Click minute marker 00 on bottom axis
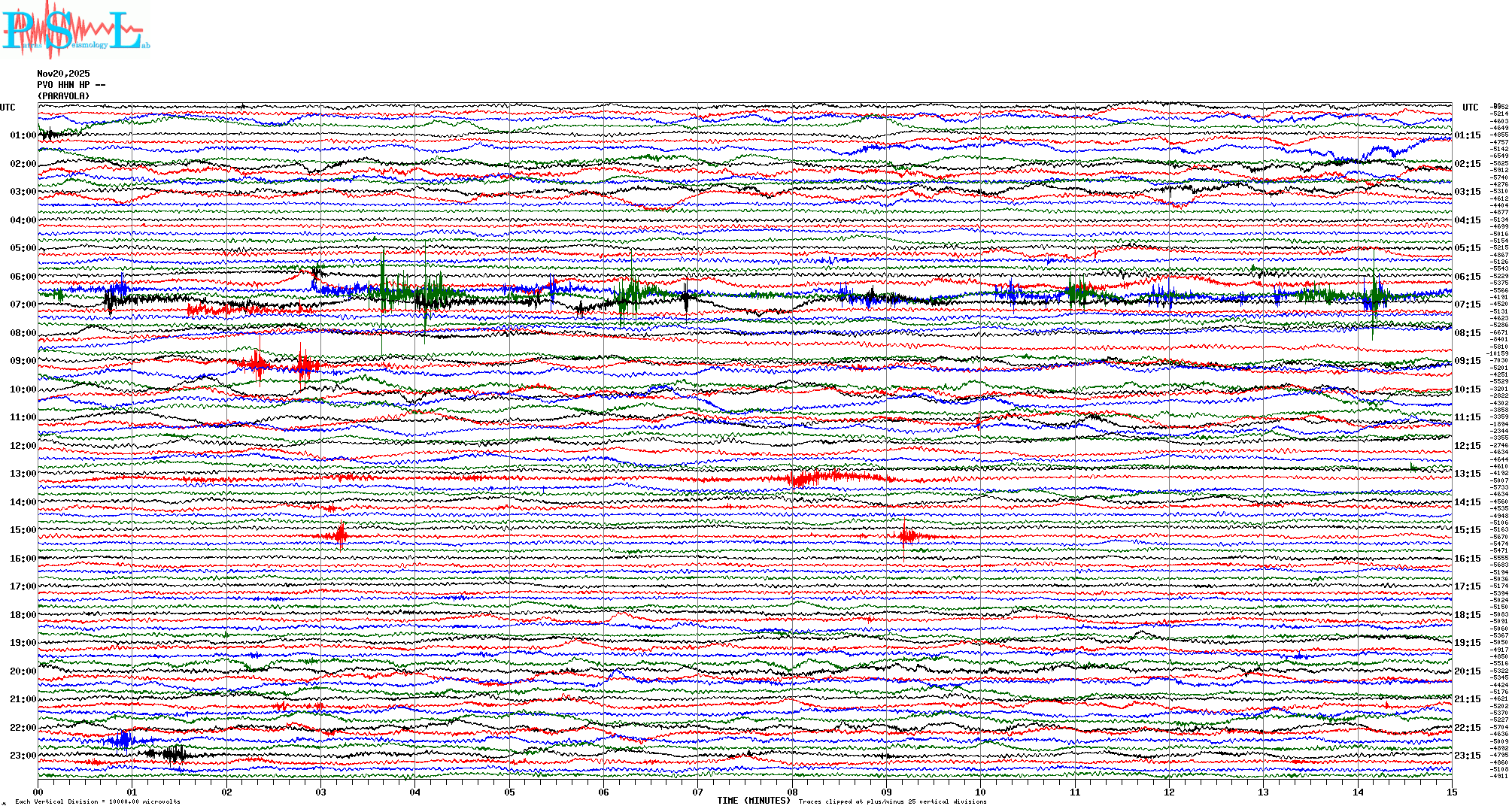 coord(38,792)
